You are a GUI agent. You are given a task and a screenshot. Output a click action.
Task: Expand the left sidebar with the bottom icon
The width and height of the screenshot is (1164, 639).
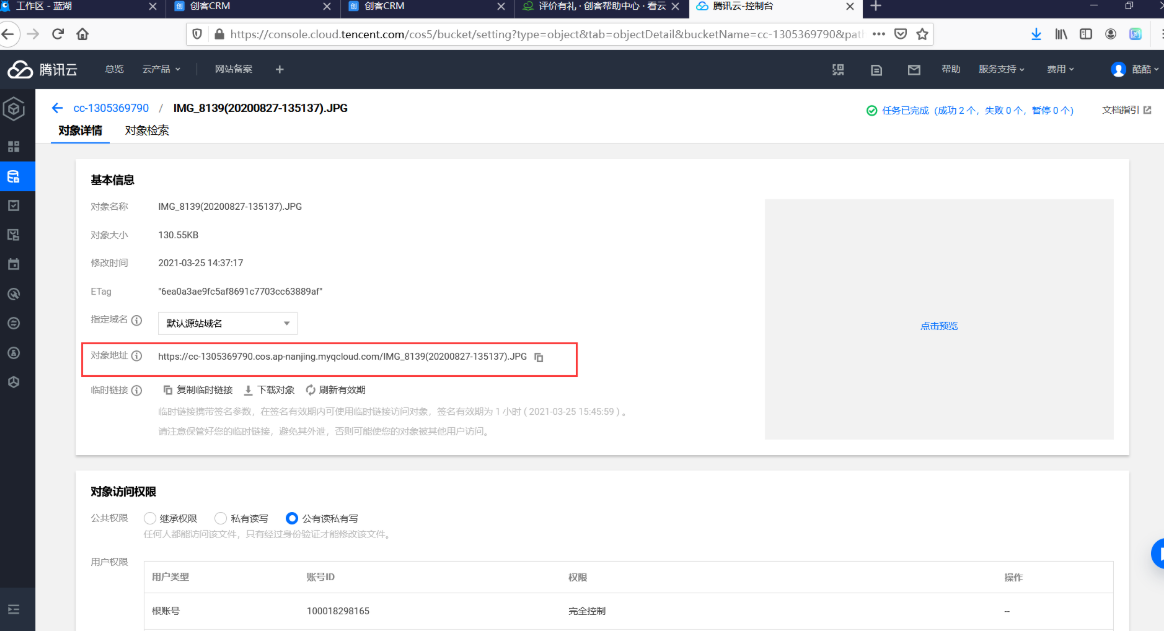pyautogui.click(x=14, y=609)
